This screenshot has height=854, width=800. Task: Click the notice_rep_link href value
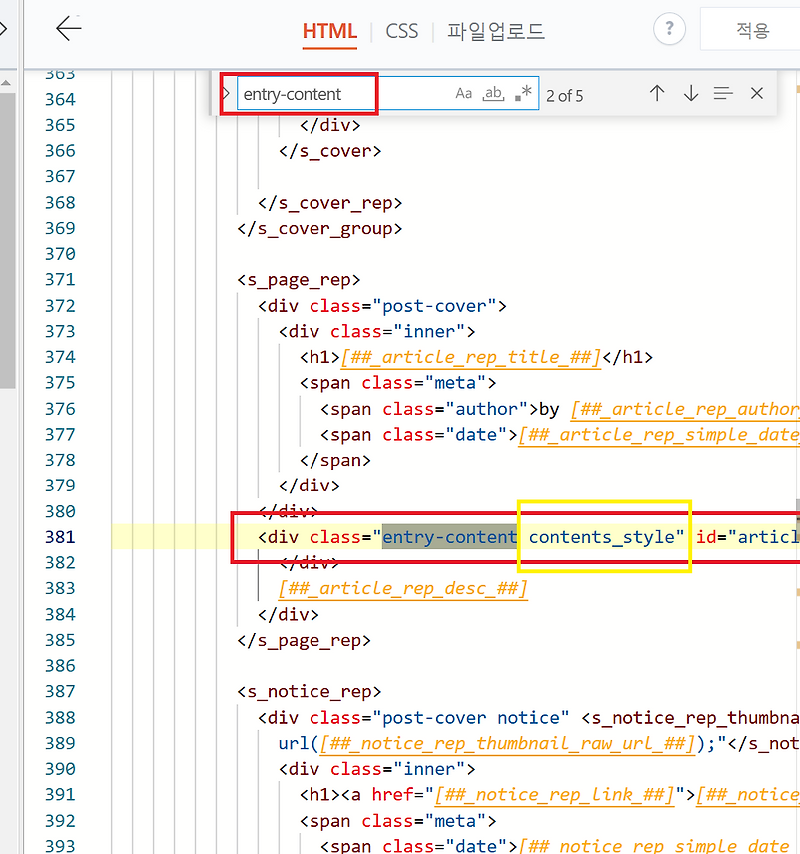pos(554,794)
